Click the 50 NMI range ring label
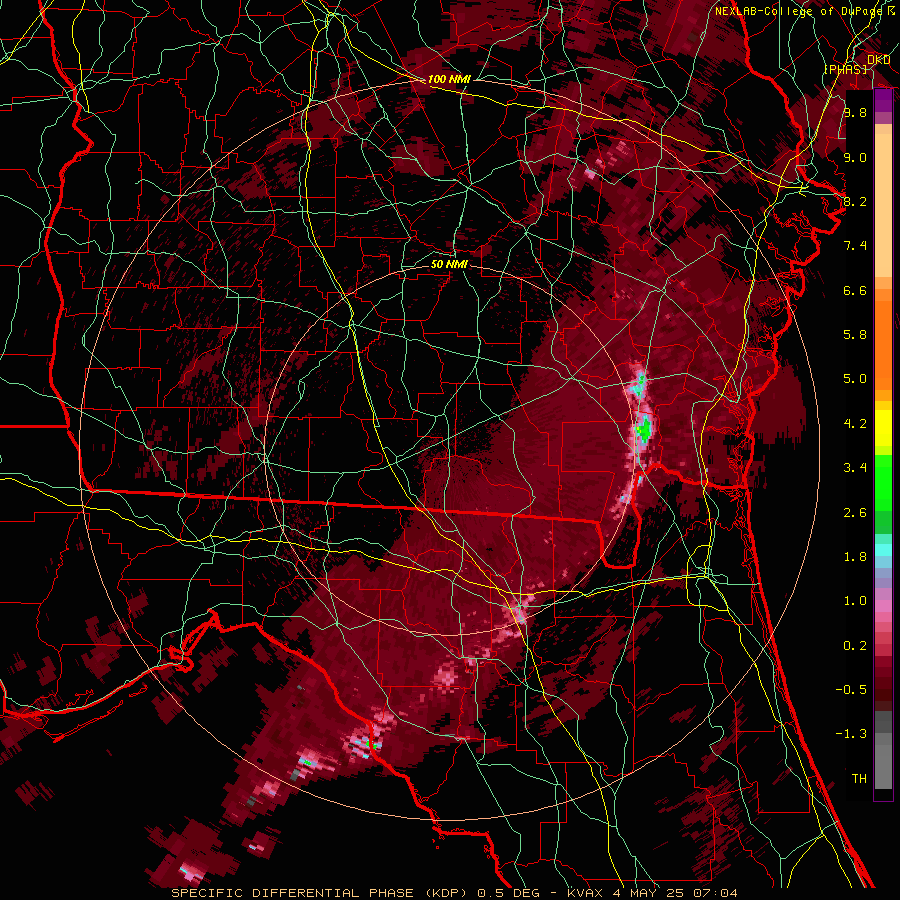 click(449, 264)
